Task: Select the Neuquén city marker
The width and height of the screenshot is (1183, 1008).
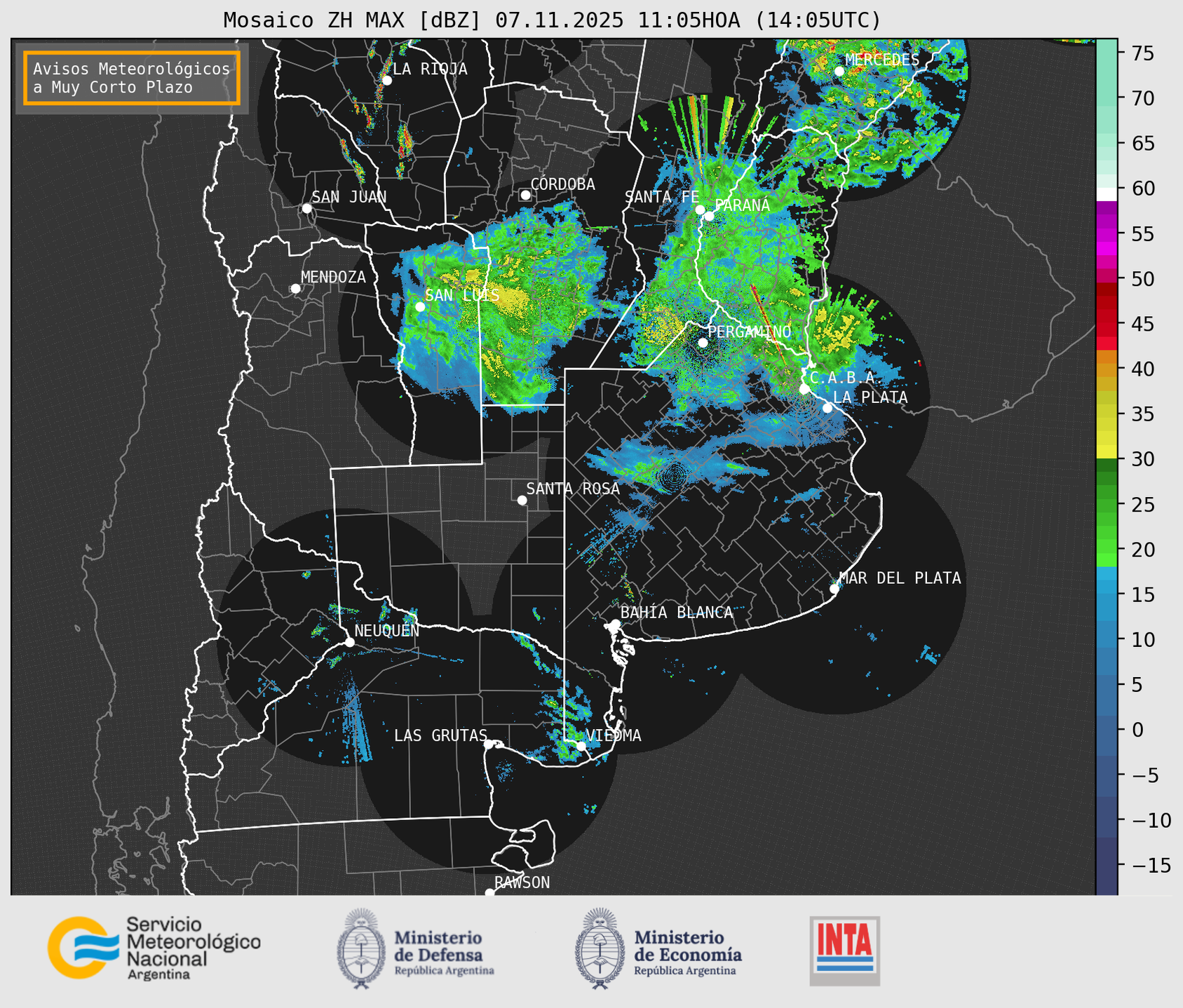Action: pos(349,642)
